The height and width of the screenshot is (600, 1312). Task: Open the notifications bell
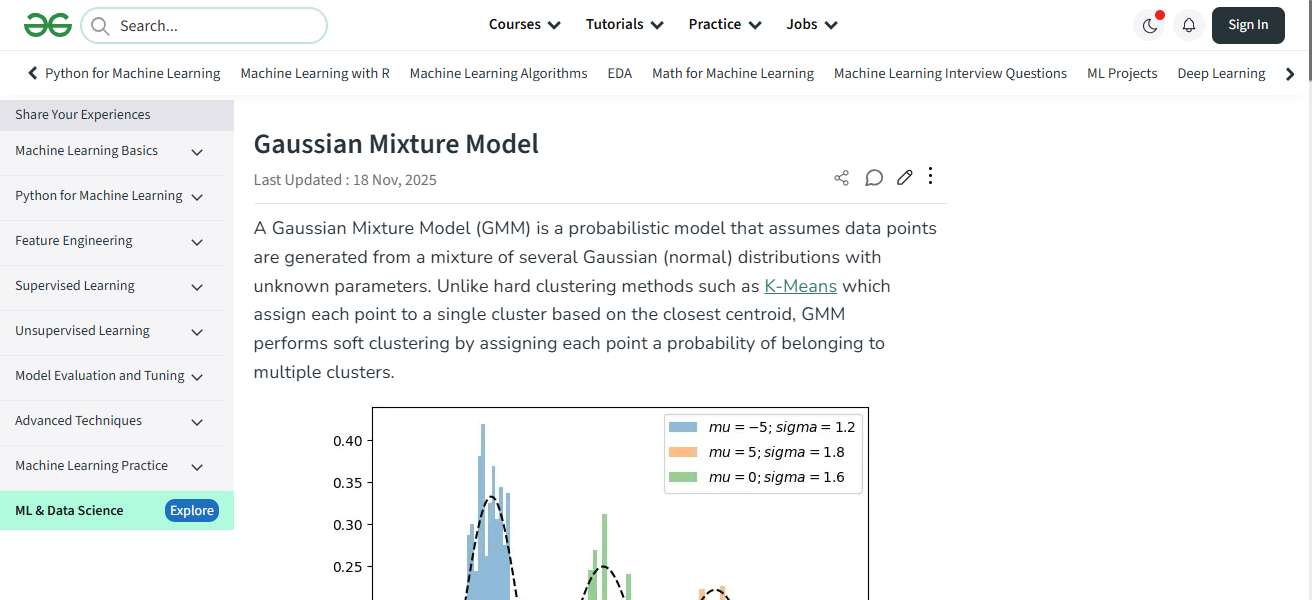pos(1188,25)
